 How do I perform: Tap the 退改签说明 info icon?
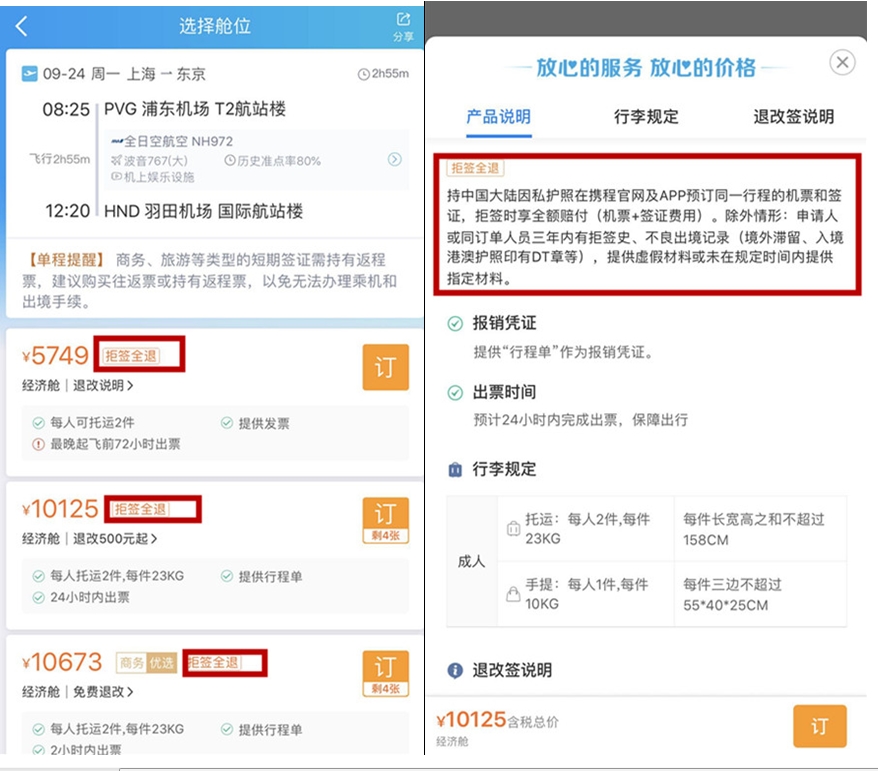(x=455, y=670)
